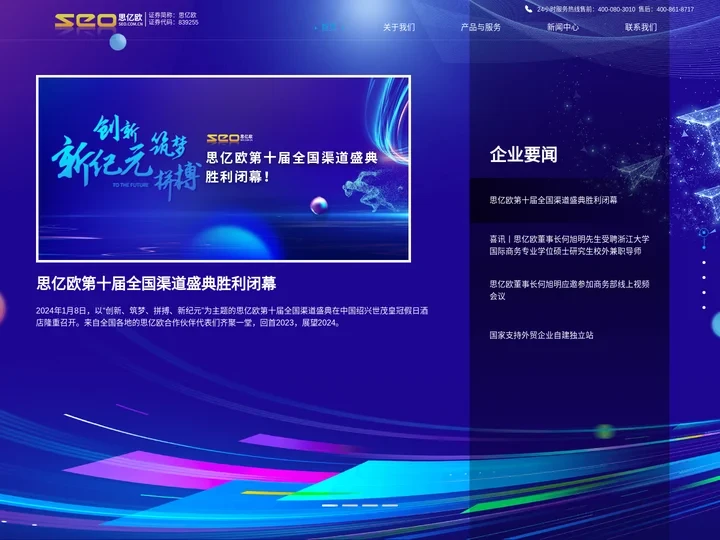Click the 证券代码 839255 text
The height and width of the screenshot is (540, 720).
point(174,22)
